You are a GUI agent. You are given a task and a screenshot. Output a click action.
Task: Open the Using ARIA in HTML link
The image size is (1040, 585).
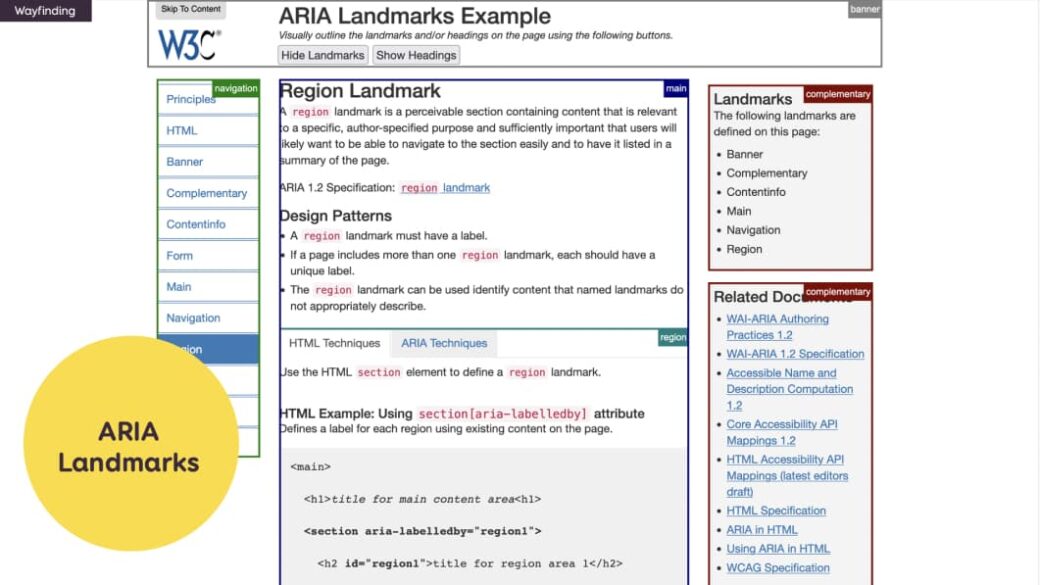tap(778, 548)
